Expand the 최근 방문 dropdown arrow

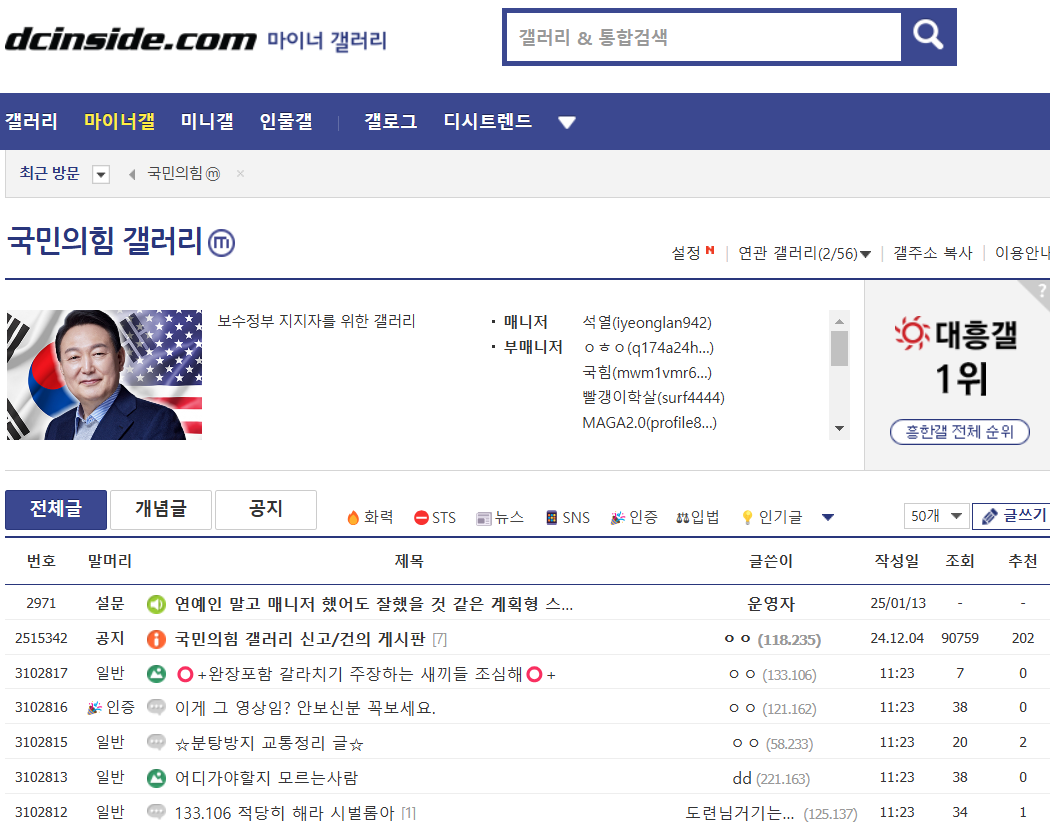pyautogui.click(x=101, y=175)
